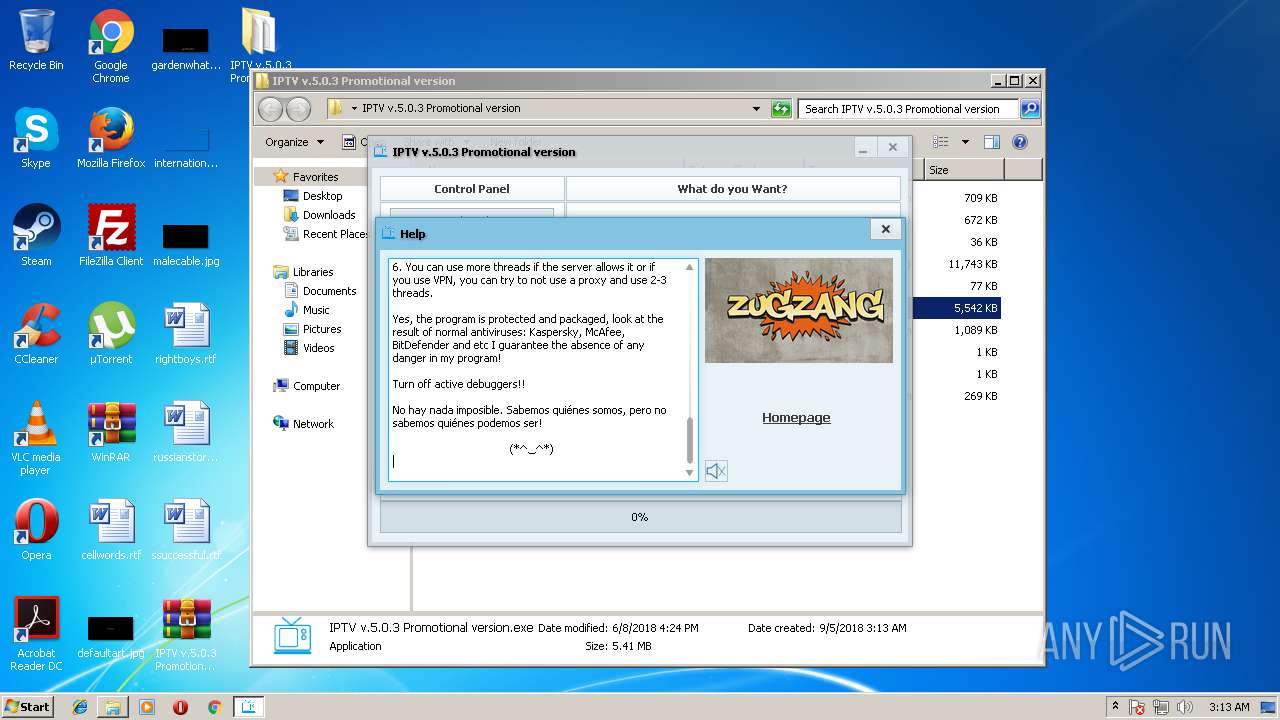
Task: Select rightboys.rtf desktop file
Action: 186,334
